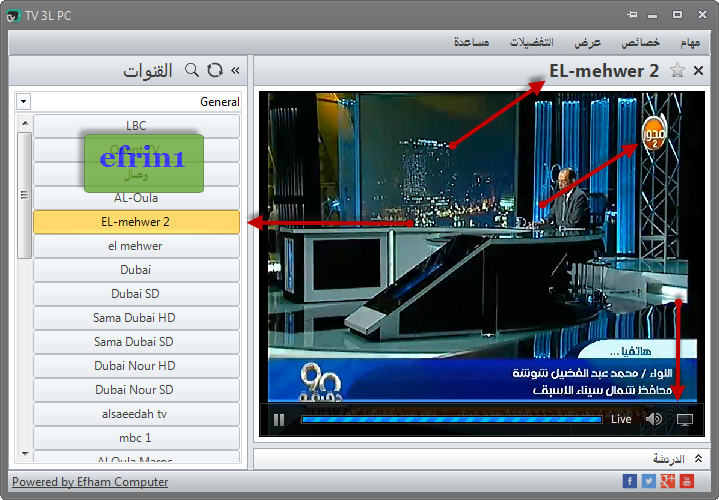Open the مهام menu
Image resolution: width=719 pixels, height=500 pixels.
690,42
